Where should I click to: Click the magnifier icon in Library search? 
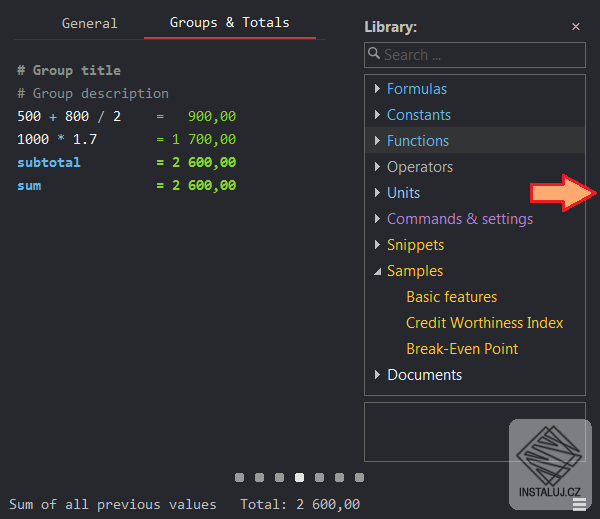375,55
